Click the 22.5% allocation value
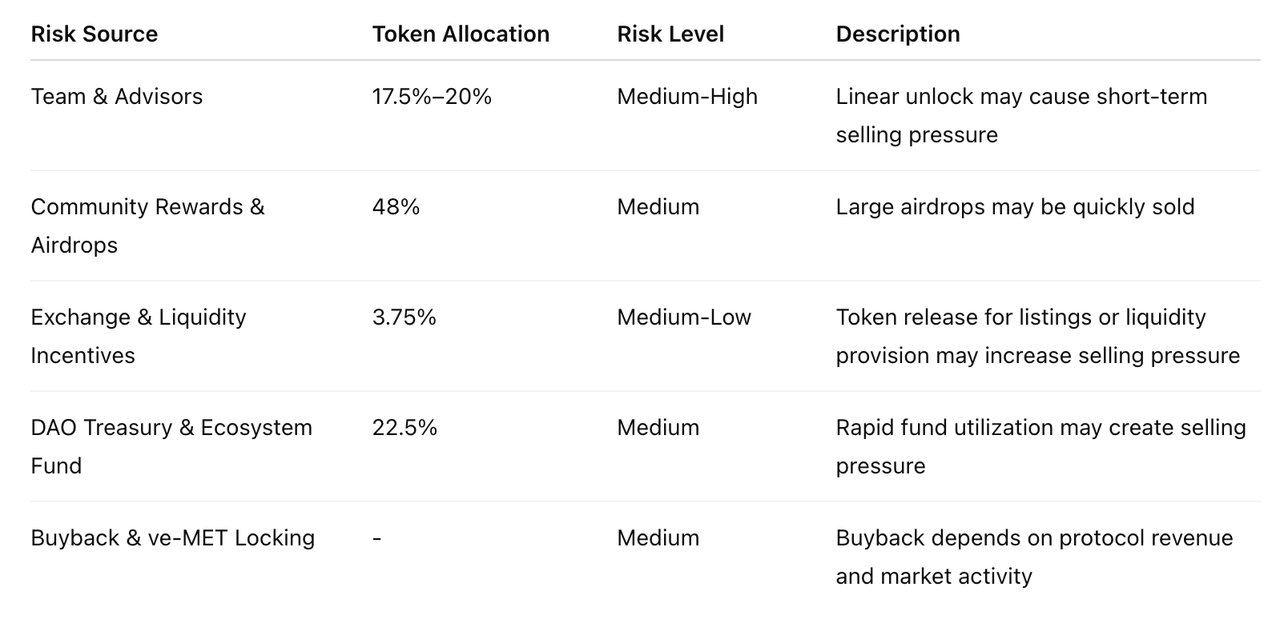Viewport: 1280px width, 619px height. (404, 427)
